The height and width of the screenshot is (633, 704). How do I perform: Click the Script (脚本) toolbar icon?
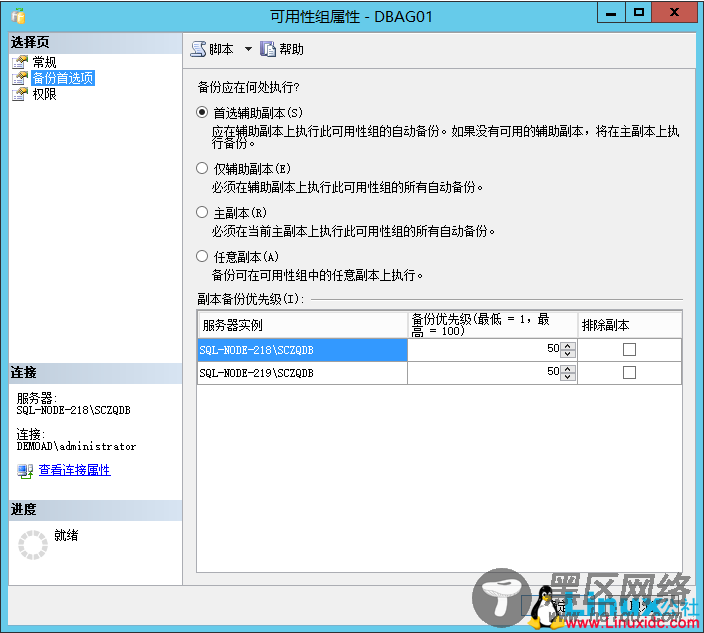198,49
